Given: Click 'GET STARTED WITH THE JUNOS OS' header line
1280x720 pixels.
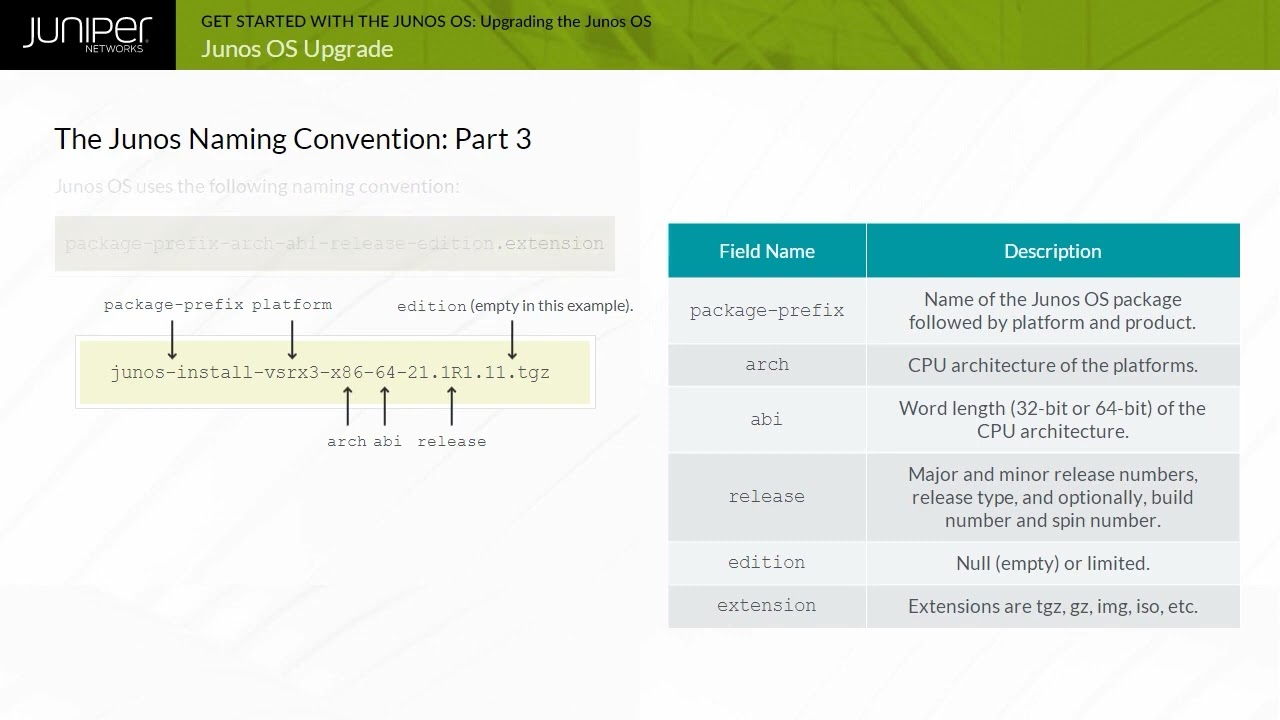Looking at the screenshot, I should (426, 21).
